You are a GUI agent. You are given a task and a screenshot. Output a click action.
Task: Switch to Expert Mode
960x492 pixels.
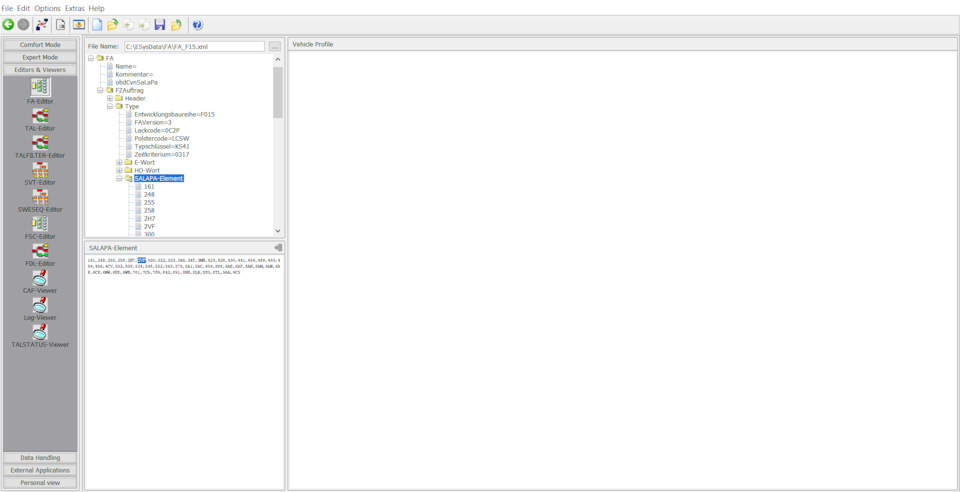coord(40,58)
